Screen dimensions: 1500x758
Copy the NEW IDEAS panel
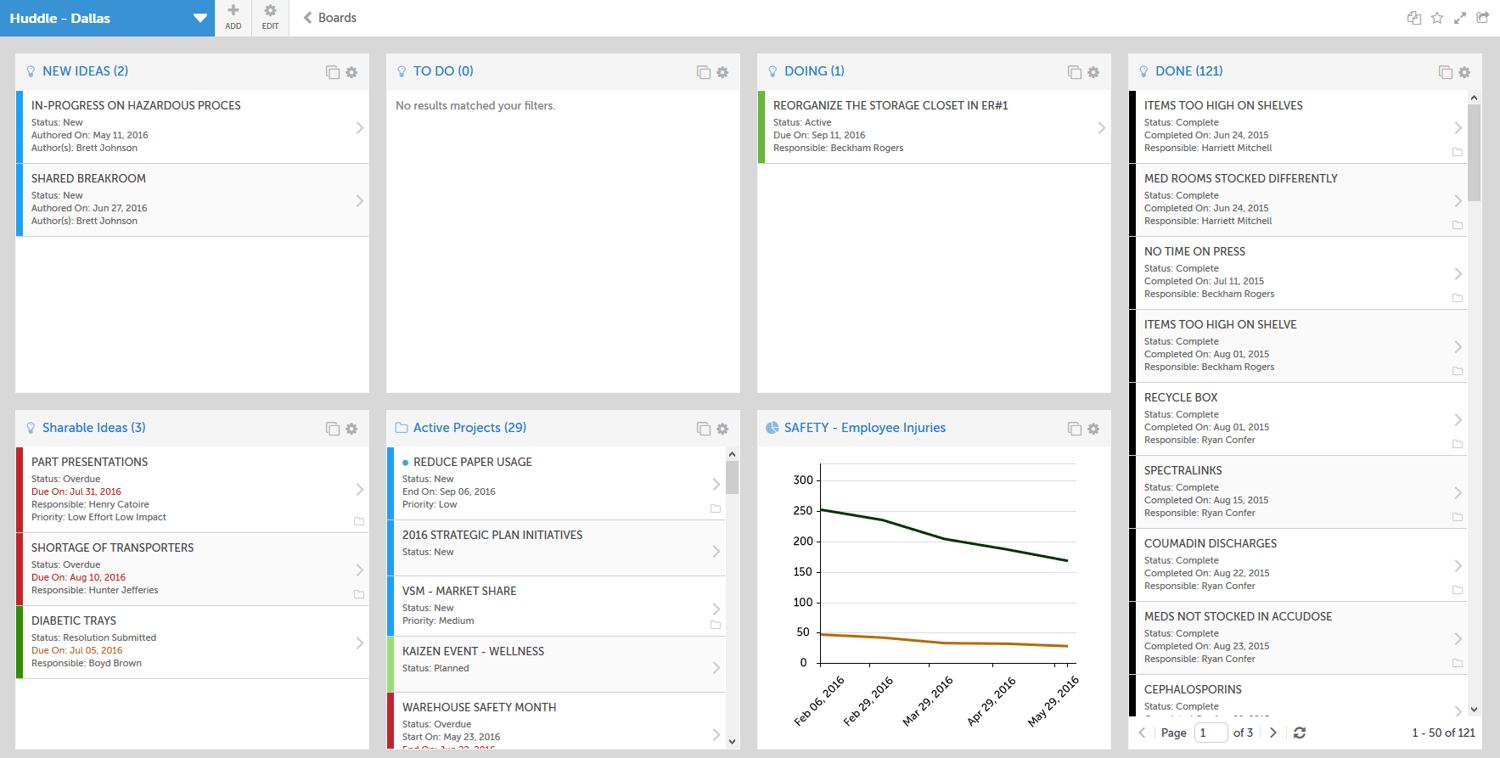coord(332,71)
